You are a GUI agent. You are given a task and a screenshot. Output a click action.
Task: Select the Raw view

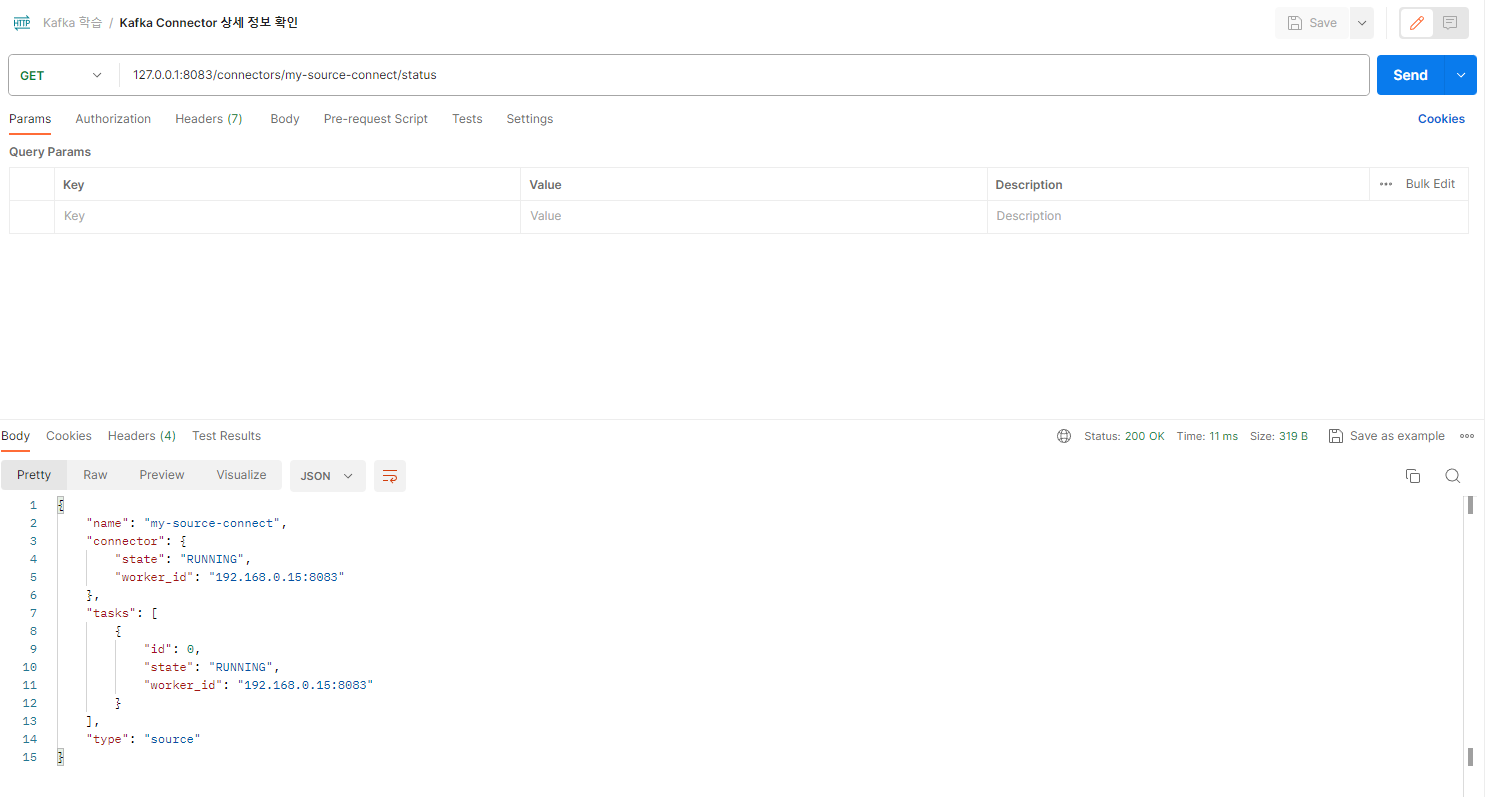click(95, 475)
